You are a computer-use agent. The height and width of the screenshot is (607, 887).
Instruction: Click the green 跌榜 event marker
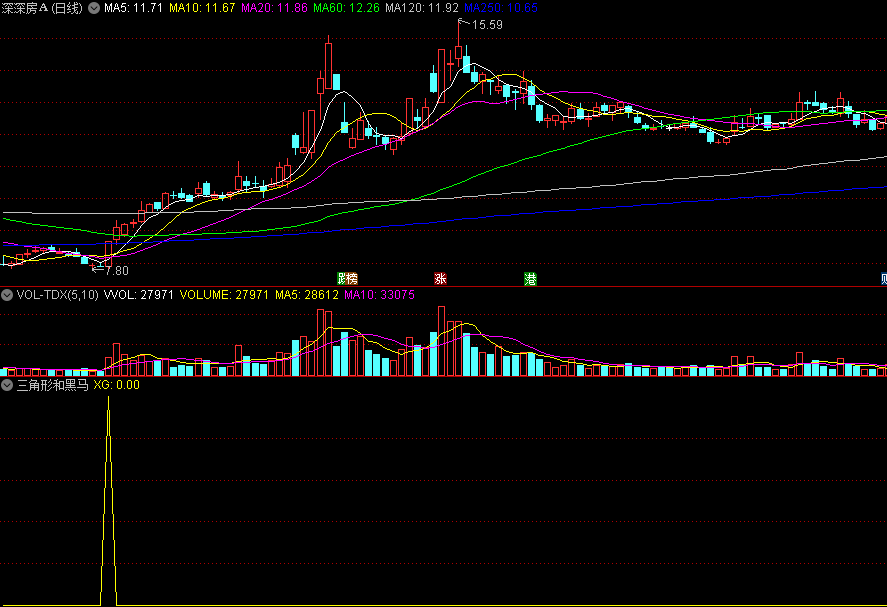click(x=347, y=278)
